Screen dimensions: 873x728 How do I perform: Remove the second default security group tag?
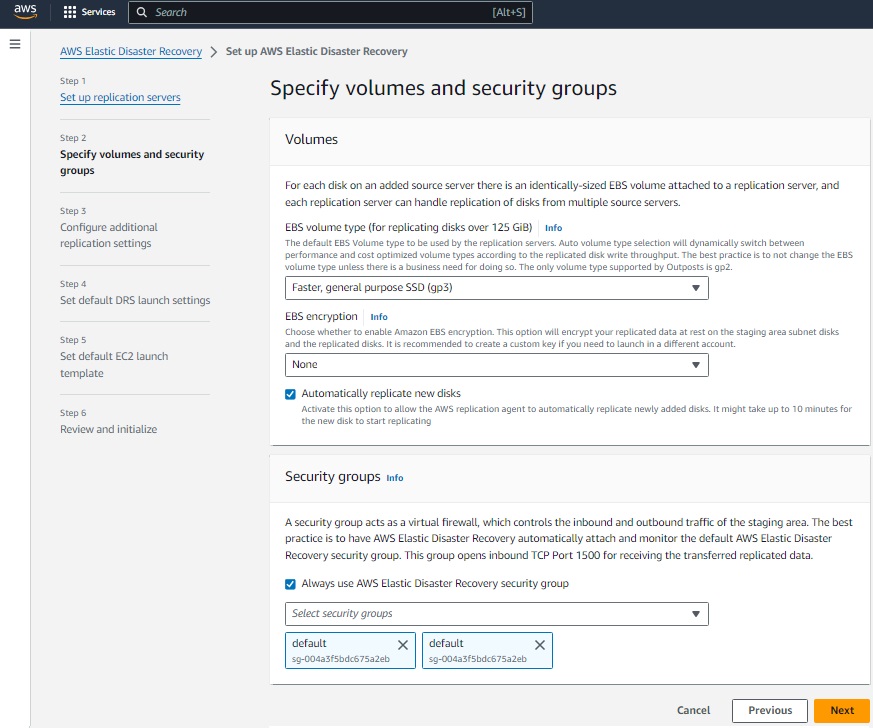pyautogui.click(x=540, y=645)
